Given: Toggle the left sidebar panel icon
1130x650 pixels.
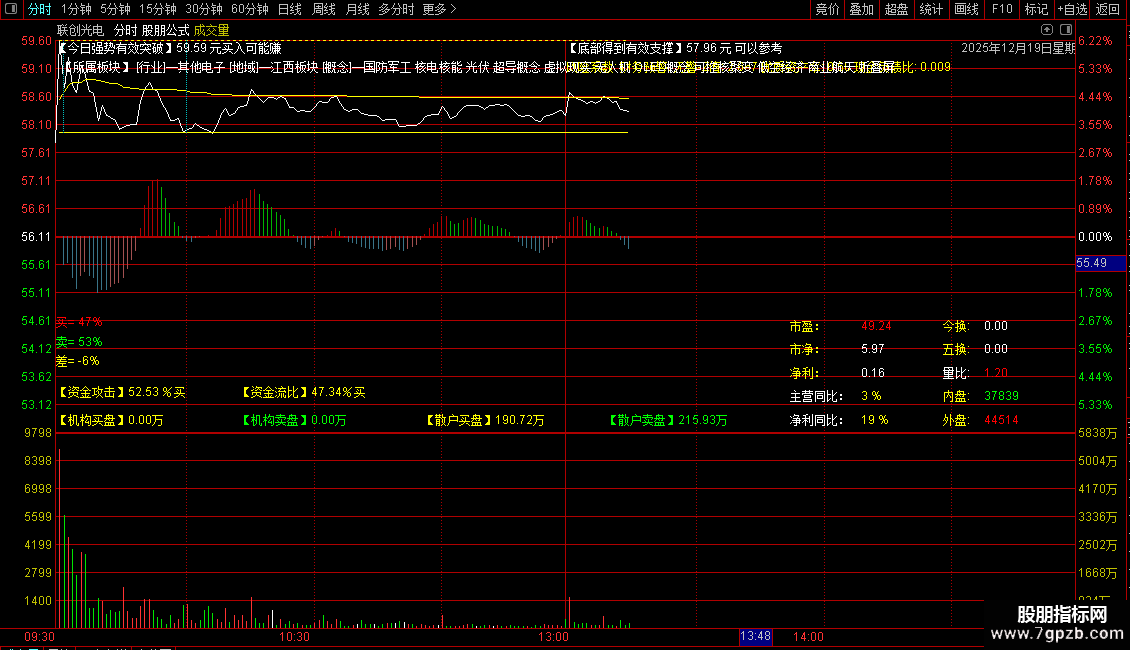Looking at the screenshot, I should pyautogui.click(x=11, y=9).
